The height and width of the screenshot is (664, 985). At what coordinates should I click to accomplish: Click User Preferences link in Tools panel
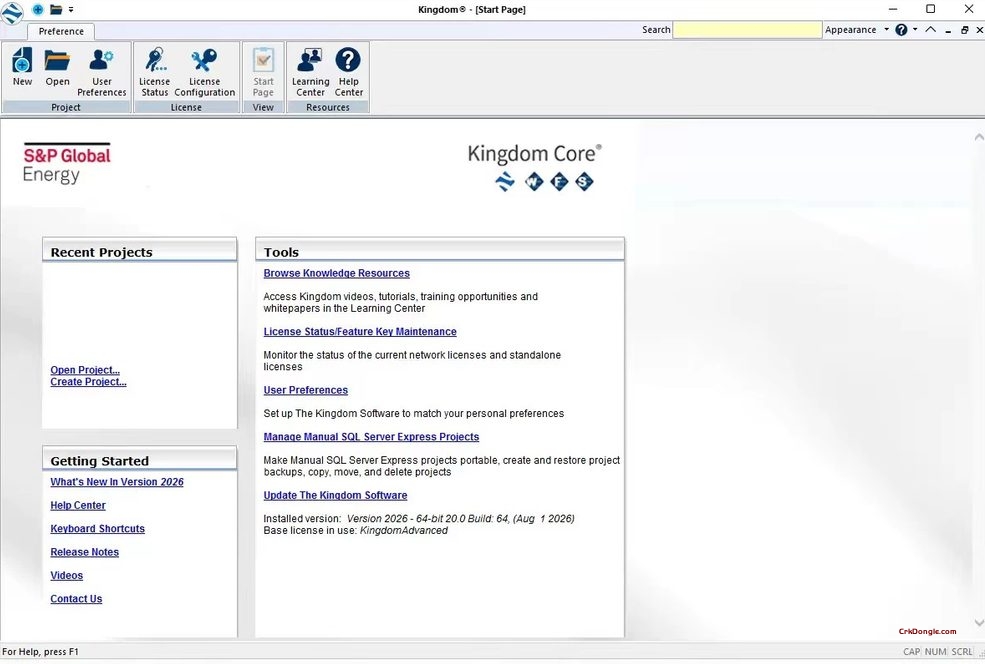306,390
